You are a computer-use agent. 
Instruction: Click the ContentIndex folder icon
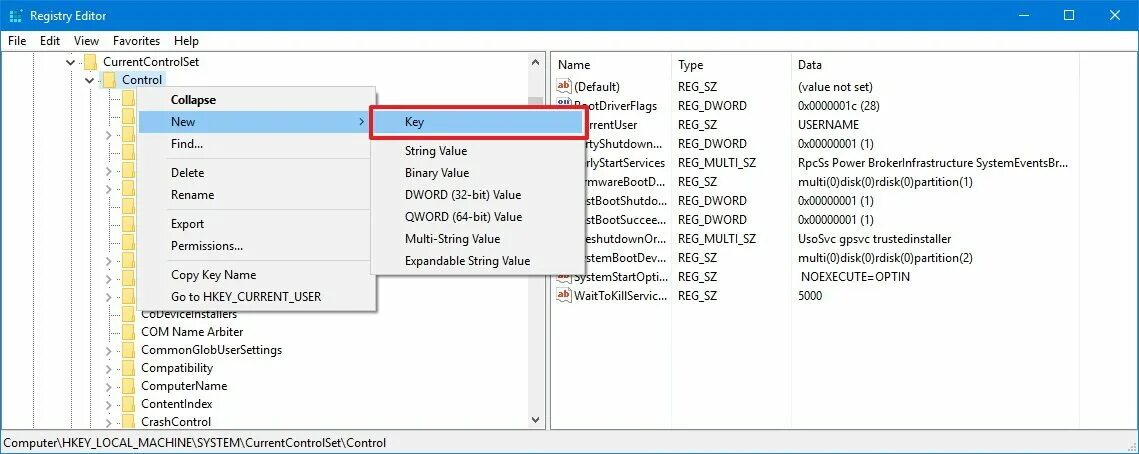click(x=129, y=404)
